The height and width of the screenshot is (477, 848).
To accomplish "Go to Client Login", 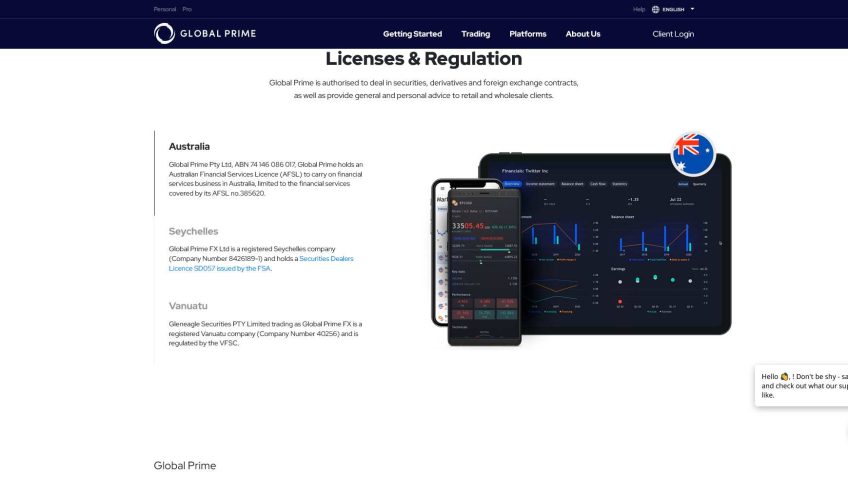I will coord(673,34).
